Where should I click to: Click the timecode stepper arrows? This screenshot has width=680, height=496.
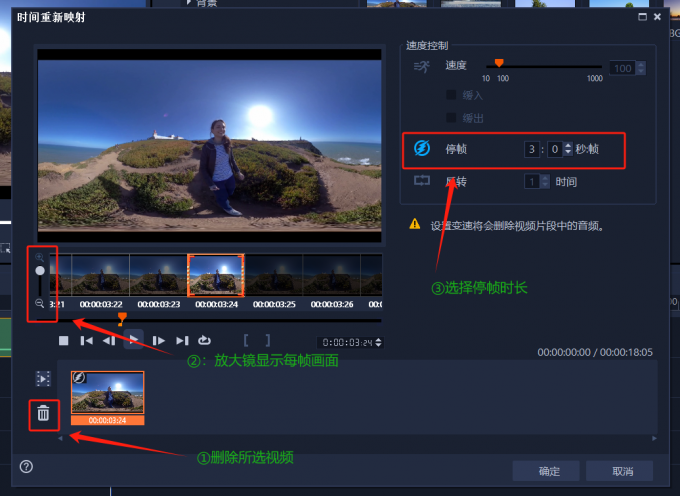[x=379, y=343]
